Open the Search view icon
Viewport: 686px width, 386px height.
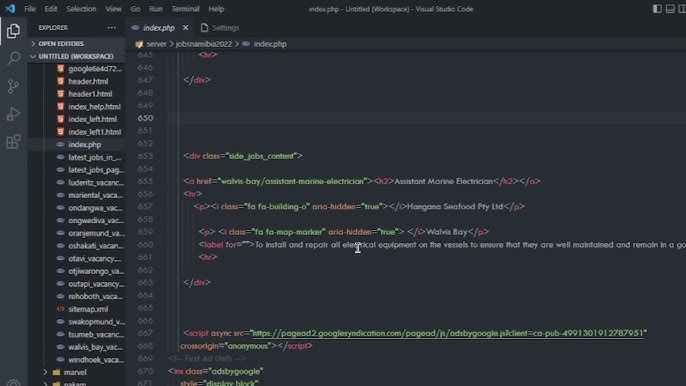coord(13,58)
